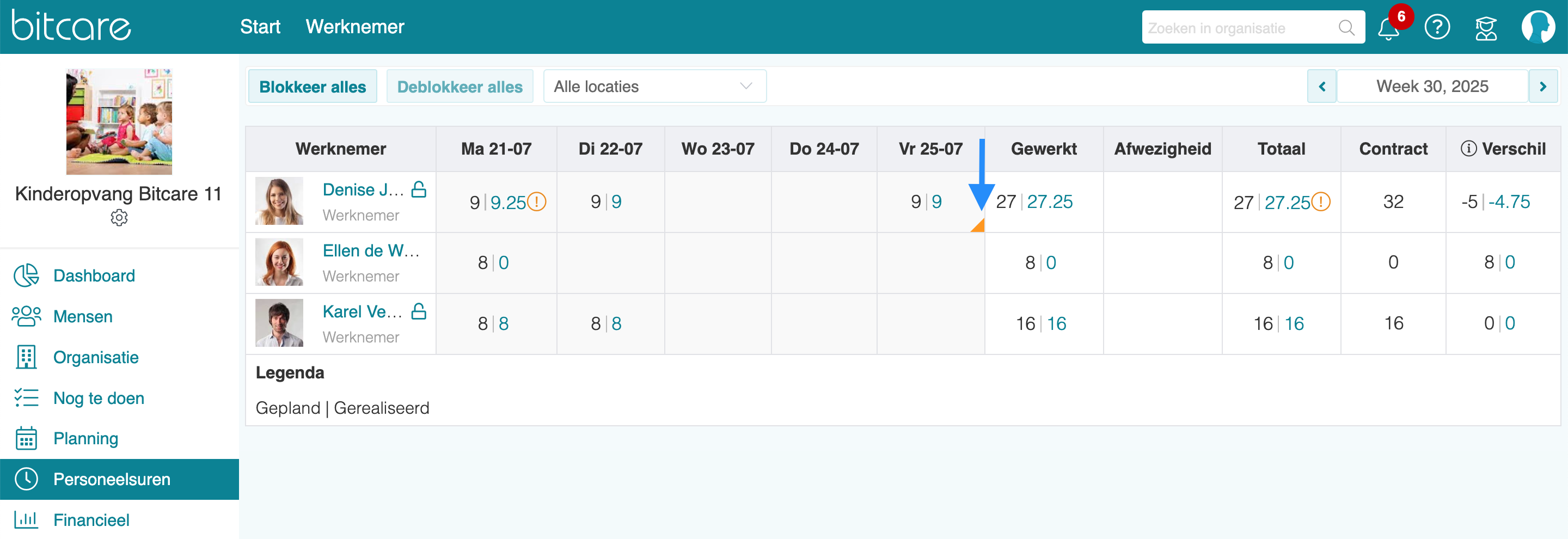The width and height of the screenshot is (1568, 539).
Task: Click Denise's profile photo
Action: click(279, 201)
